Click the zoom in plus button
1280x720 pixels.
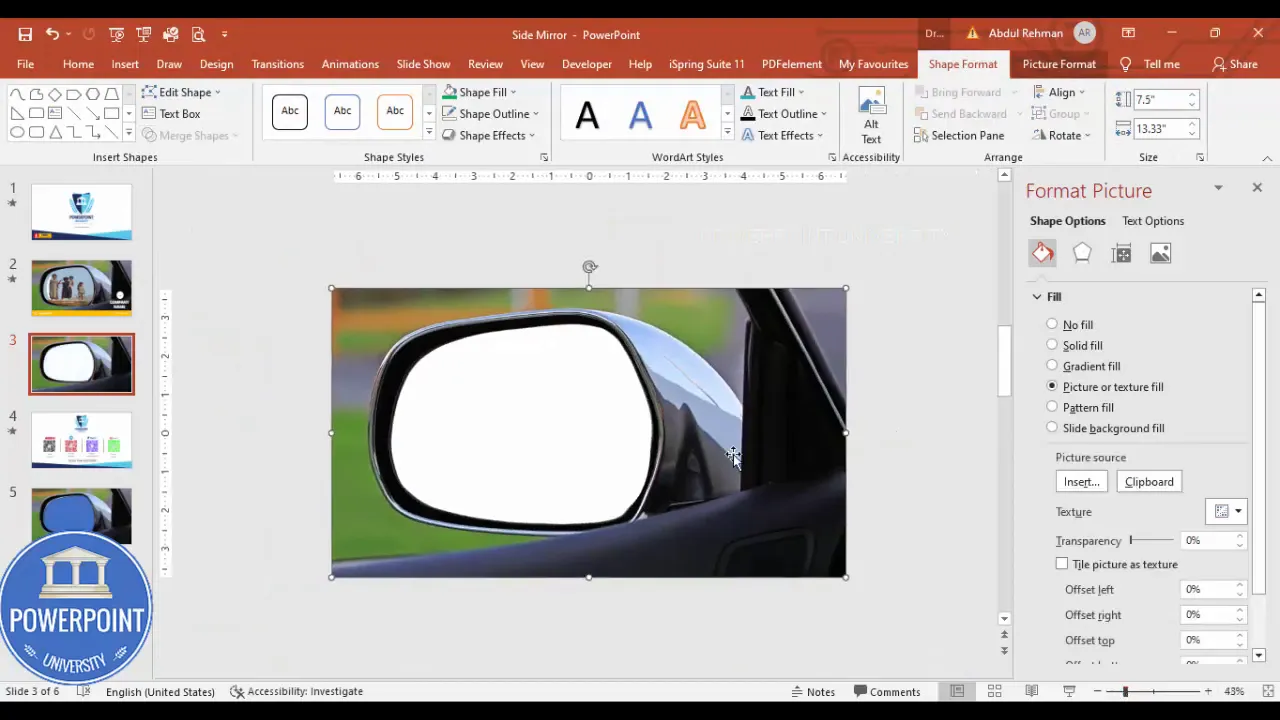click(x=1208, y=691)
